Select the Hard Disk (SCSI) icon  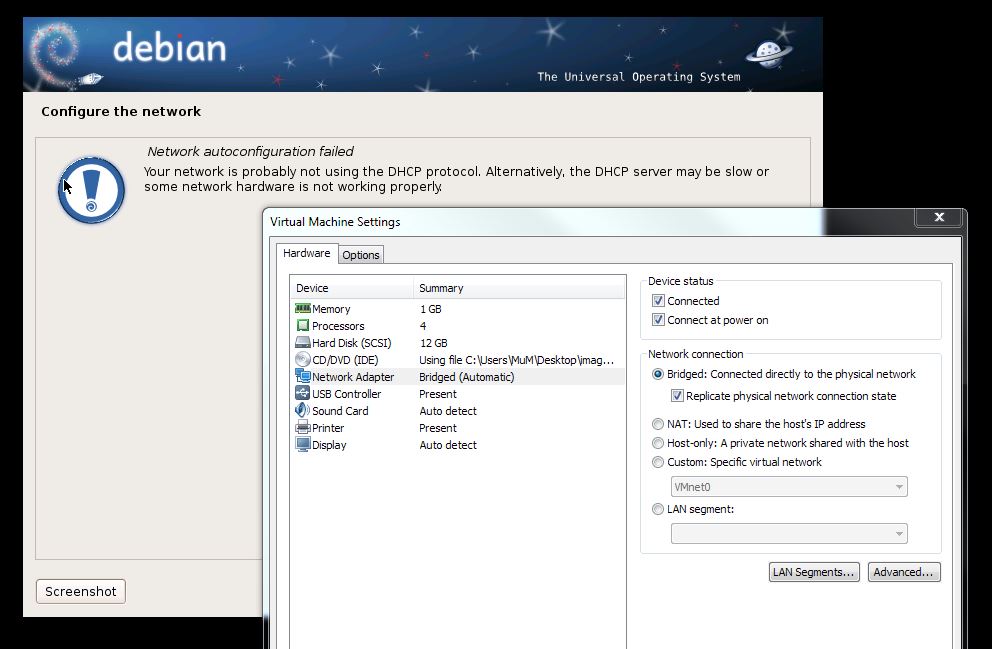pyautogui.click(x=302, y=343)
